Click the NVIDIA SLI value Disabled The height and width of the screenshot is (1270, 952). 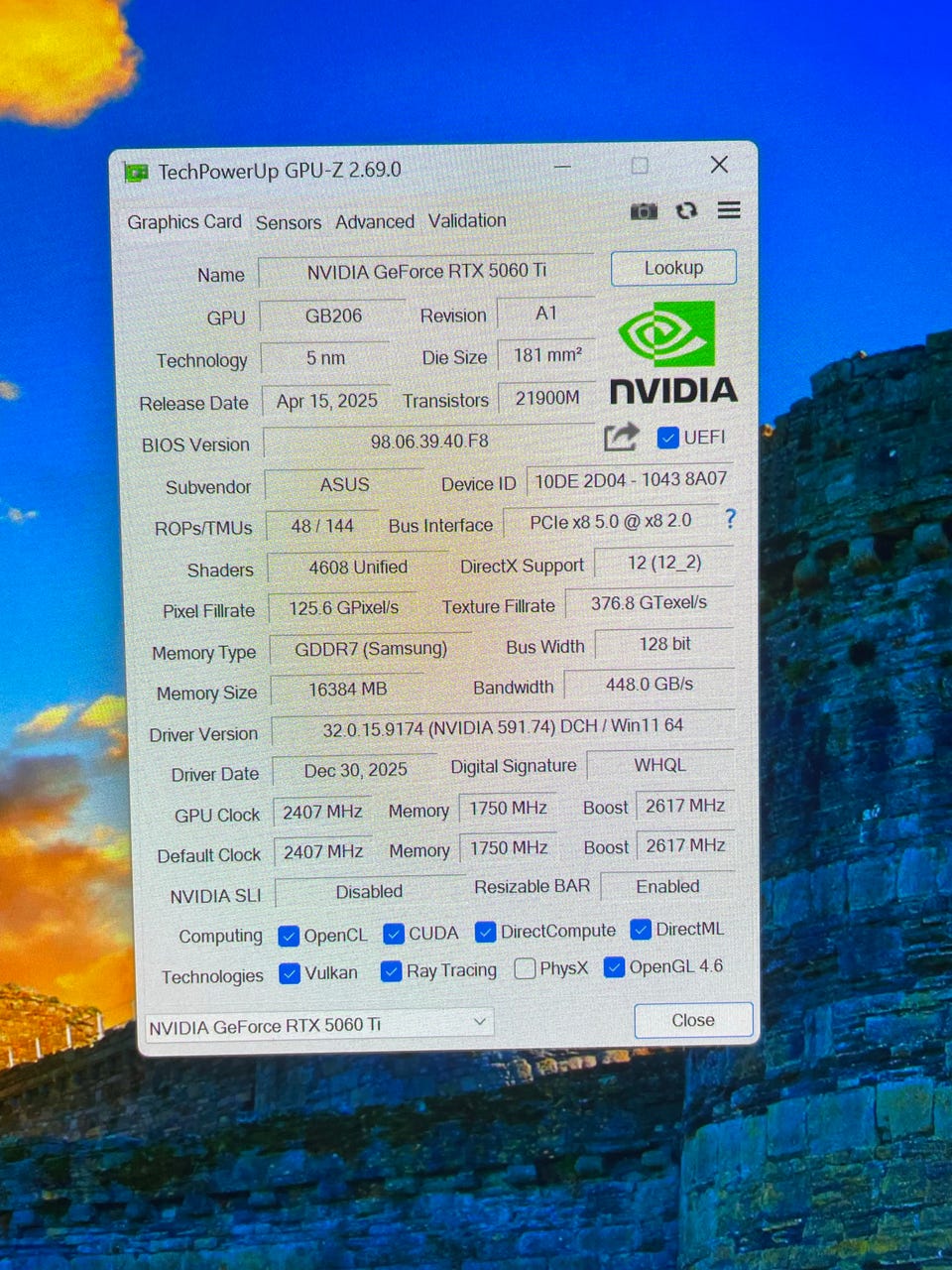(x=369, y=892)
